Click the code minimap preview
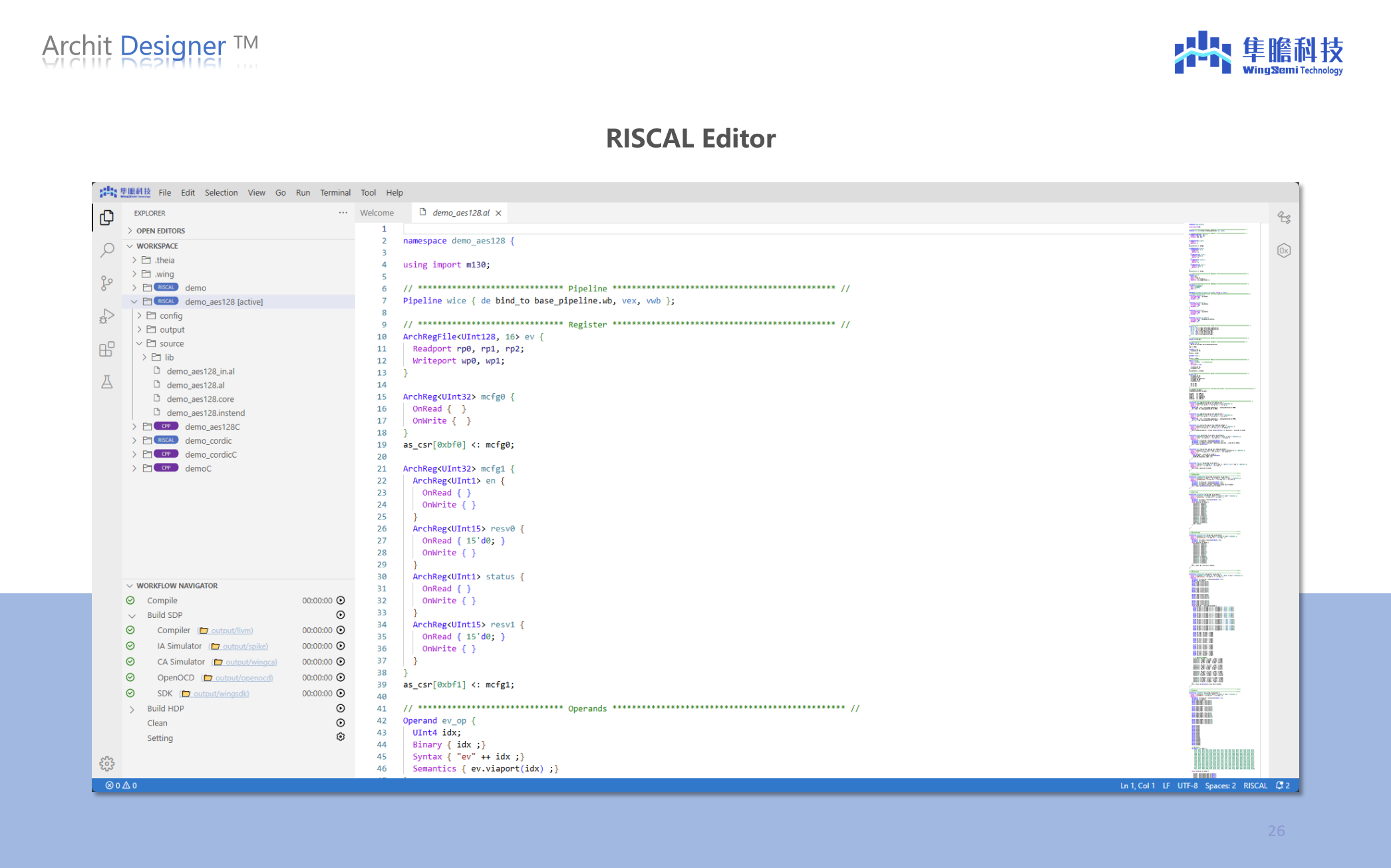The height and width of the screenshot is (868, 1391). point(1223,500)
